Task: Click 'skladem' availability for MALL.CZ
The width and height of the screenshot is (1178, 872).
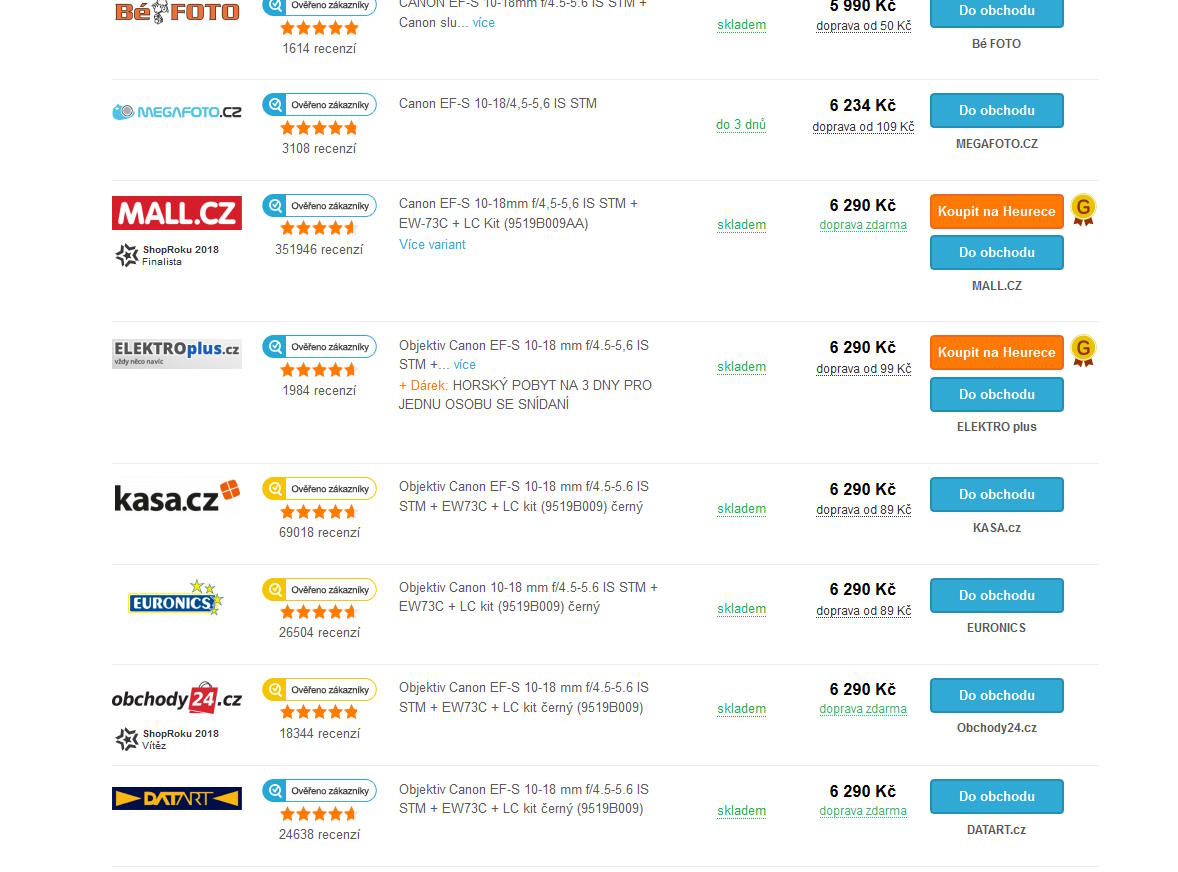Action: [x=742, y=225]
